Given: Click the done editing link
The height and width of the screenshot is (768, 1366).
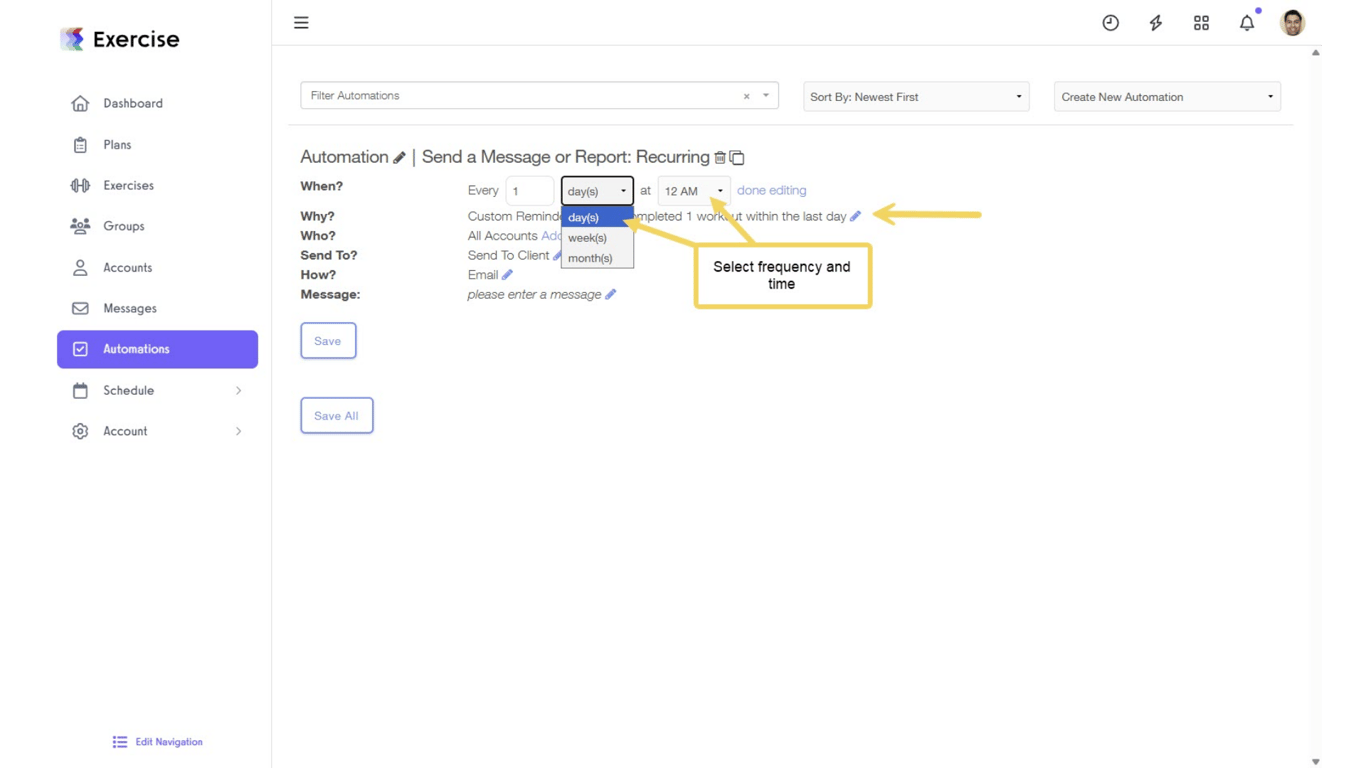Looking at the screenshot, I should click(x=771, y=190).
